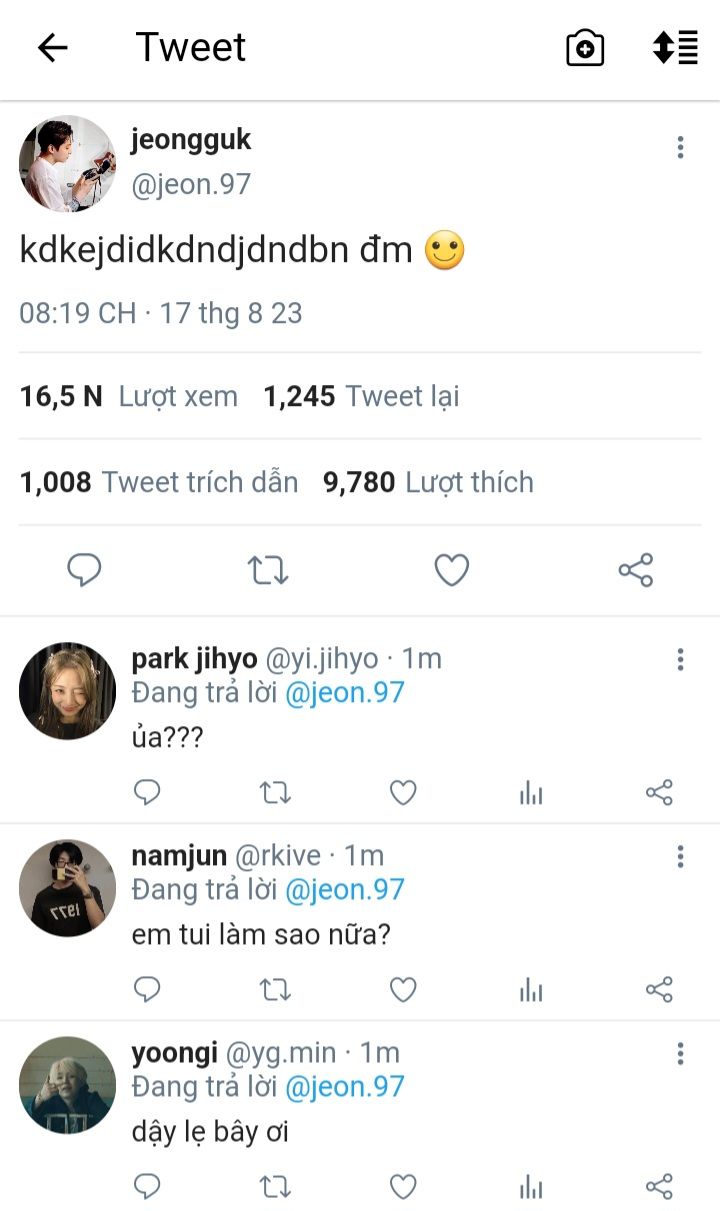Share namjun's reply
Image resolution: width=720 pixels, height=1211 pixels.
coord(659,990)
